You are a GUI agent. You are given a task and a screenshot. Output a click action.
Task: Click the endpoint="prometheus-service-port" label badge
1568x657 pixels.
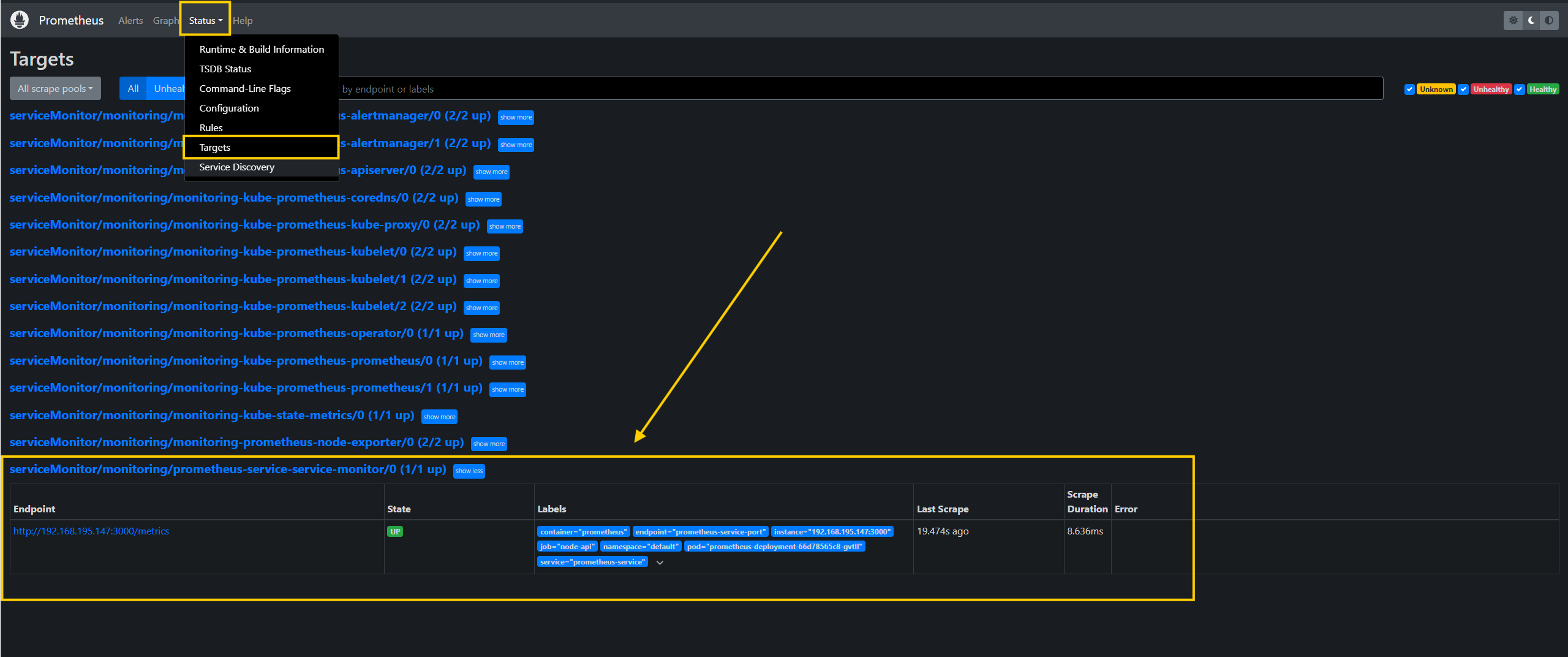(x=700, y=531)
